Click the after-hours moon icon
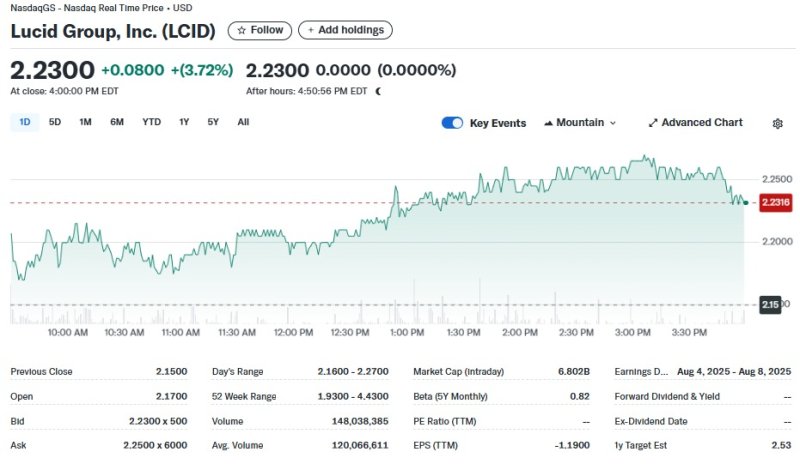The height and width of the screenshot is (464, 800). (x=378, y=91)
